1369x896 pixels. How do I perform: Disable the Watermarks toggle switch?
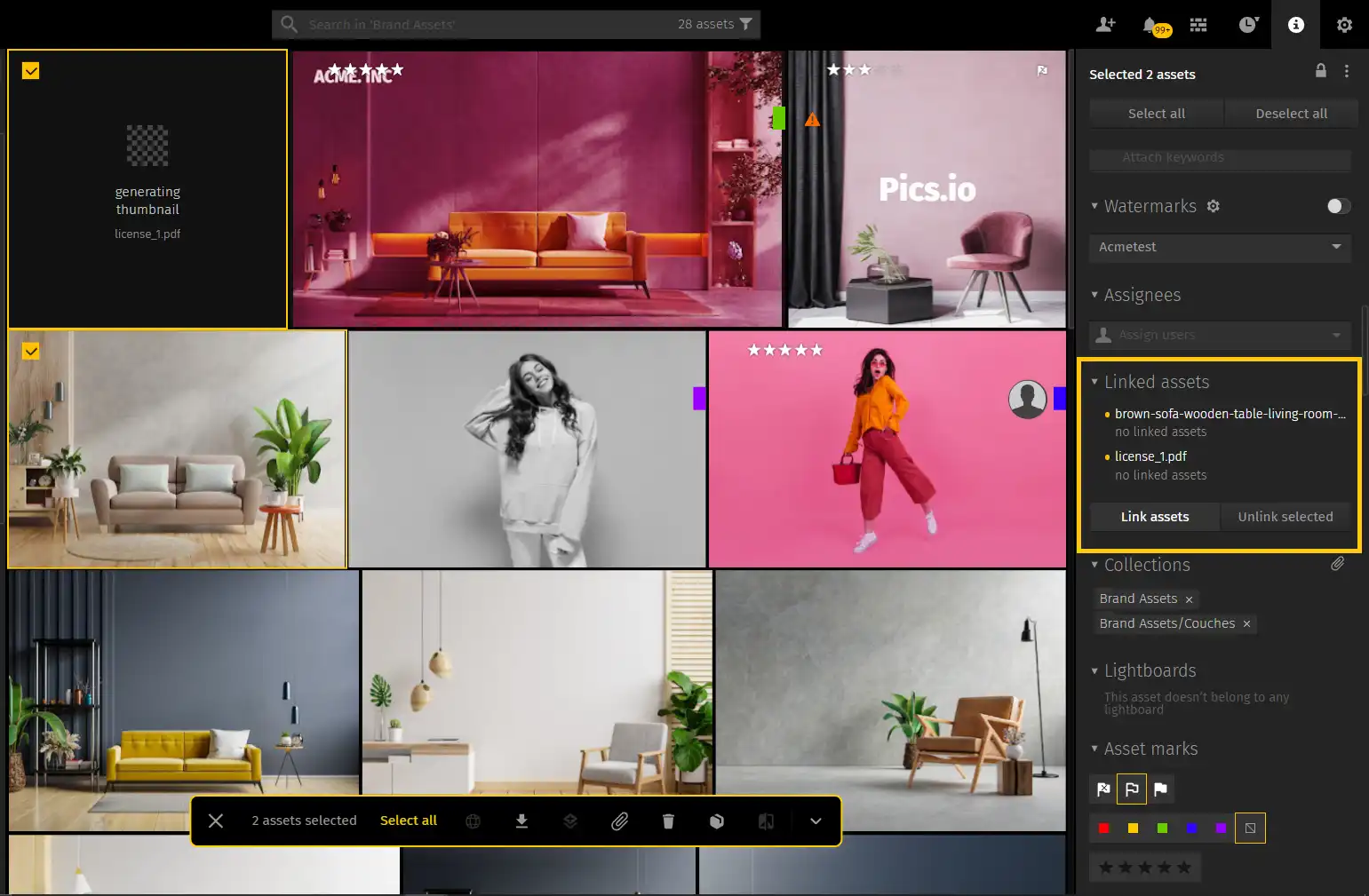[1336, 205]
